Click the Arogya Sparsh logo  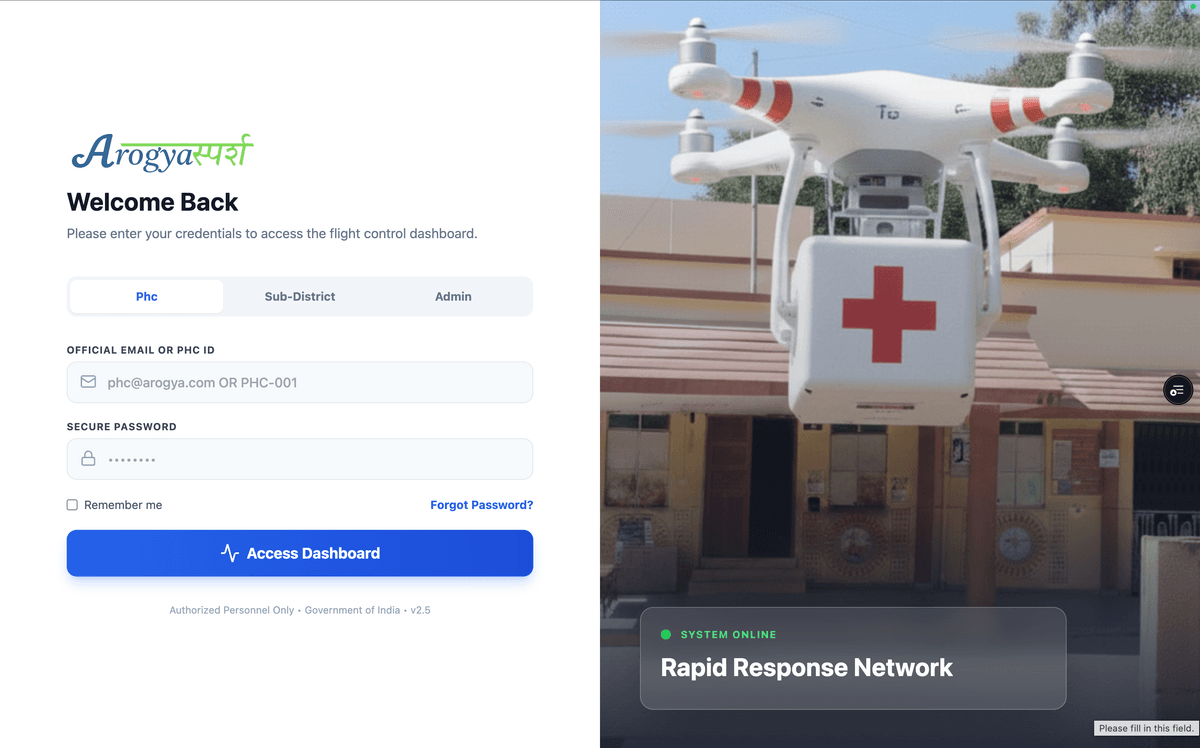pyautogui.click(x=162, y=151)
